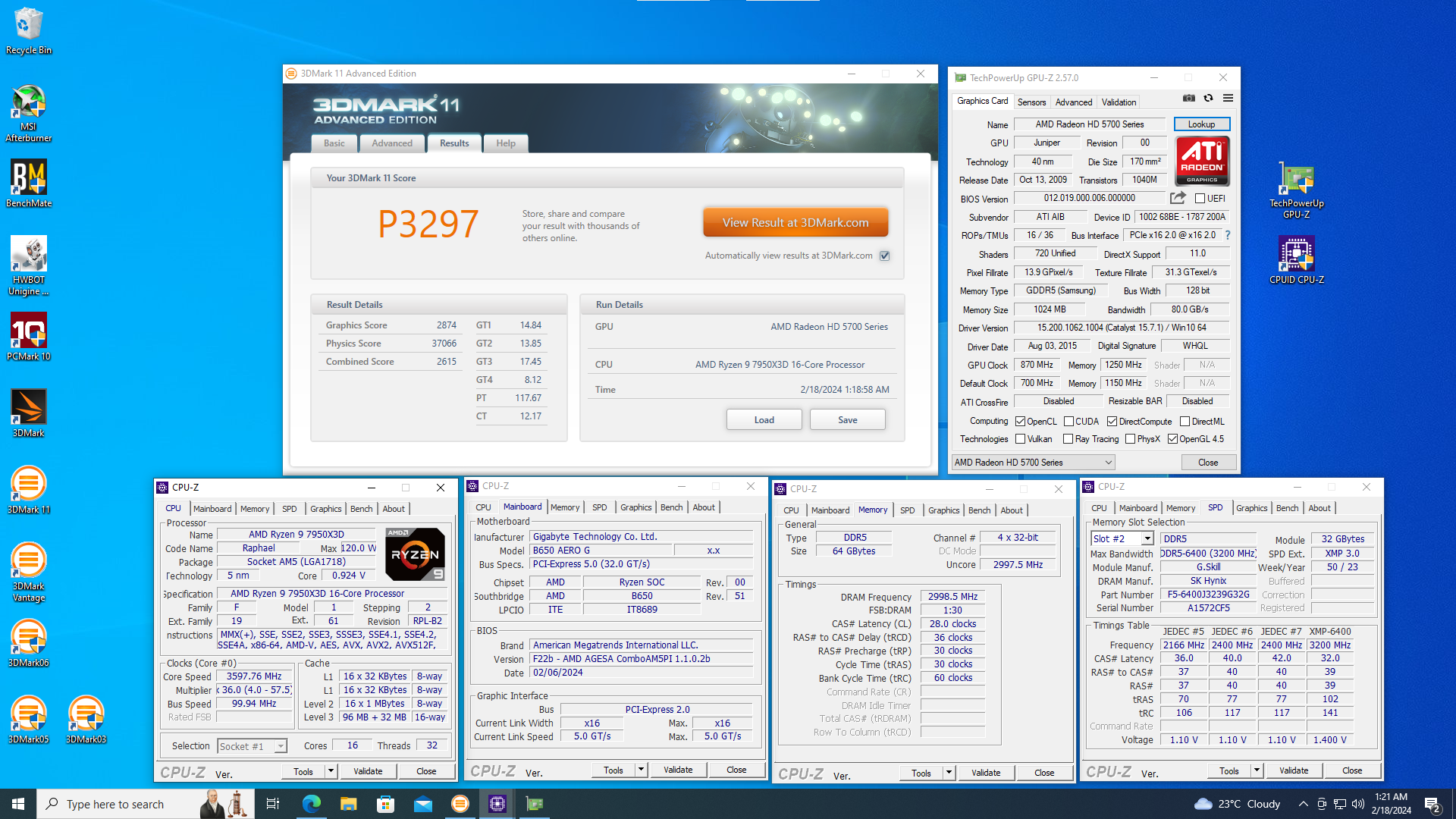The image size is (1456, 819).
Task: Open the 3DMark 11 desktop shortcut
Action: click(29, 490)
